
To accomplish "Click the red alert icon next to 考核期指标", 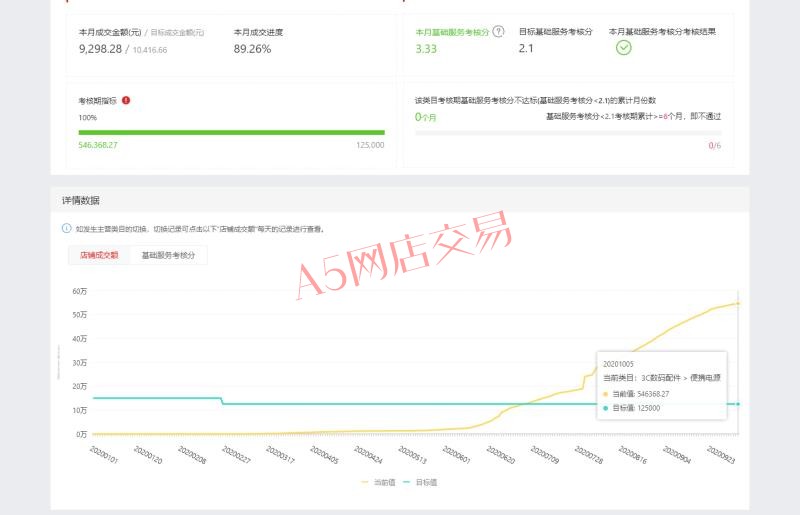I will pyautogui.click(x=126, y=100).
